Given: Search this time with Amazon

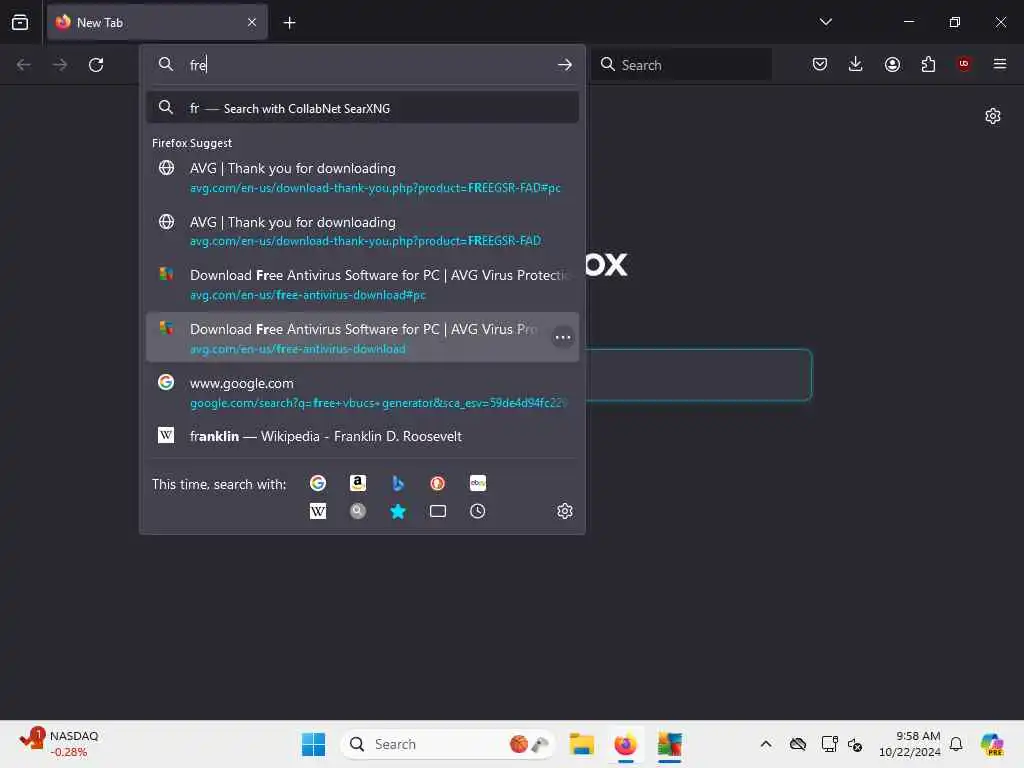Looking at the screenshot, I should [357, 483].
